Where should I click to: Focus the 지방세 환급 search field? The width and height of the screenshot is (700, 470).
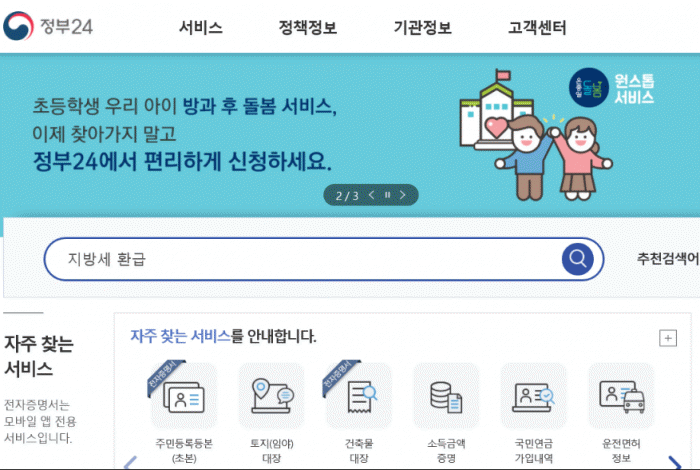(304, 259)
